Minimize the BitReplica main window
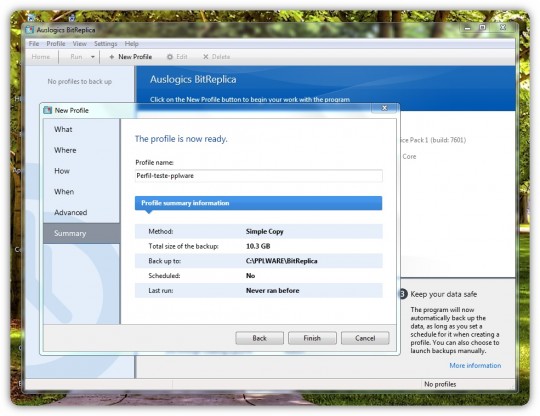The width and height of the screenshot is (540, 416). [x=467, y=28]
